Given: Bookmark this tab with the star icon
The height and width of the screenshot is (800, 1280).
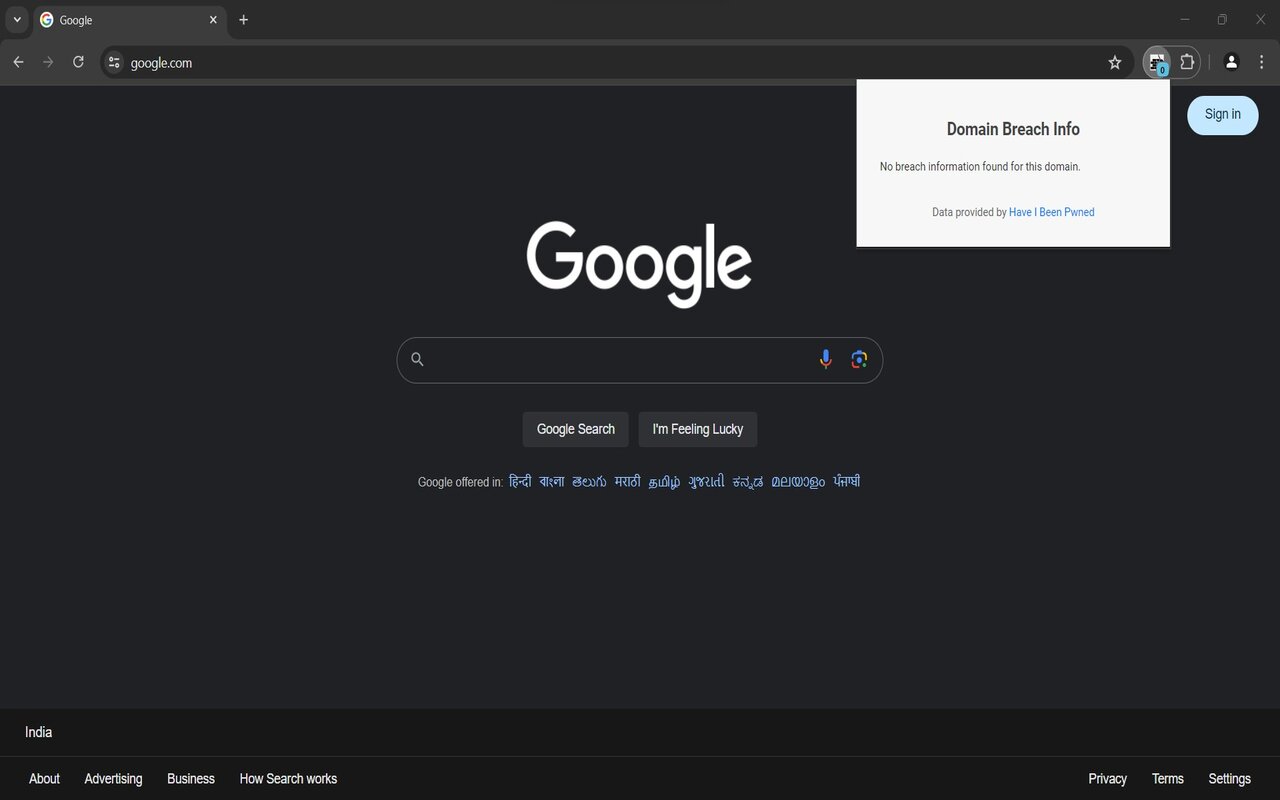Looking at the screenshot, I should point(1115,62).
